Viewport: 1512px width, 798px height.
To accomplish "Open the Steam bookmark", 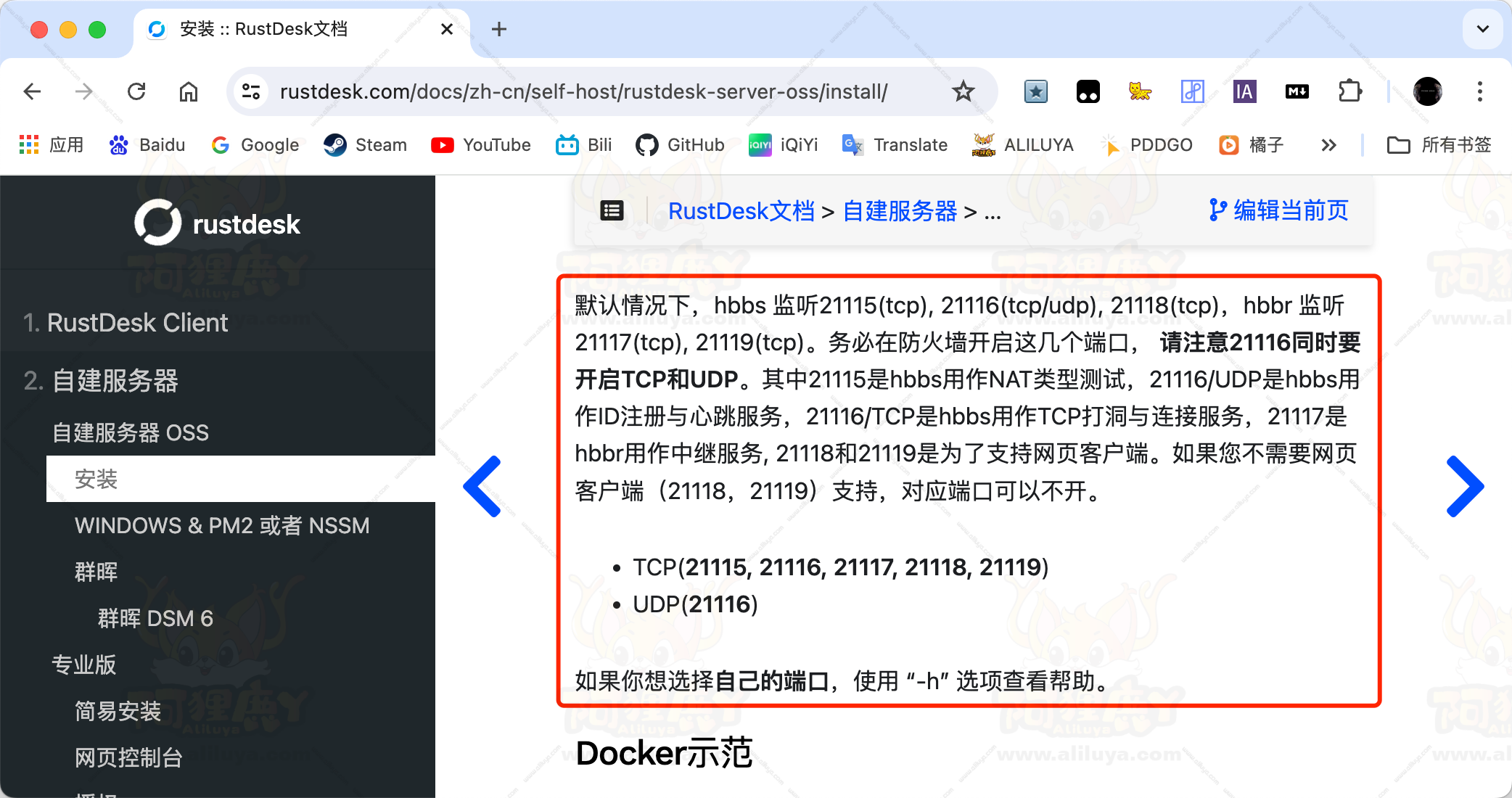I will pos(365,145).
